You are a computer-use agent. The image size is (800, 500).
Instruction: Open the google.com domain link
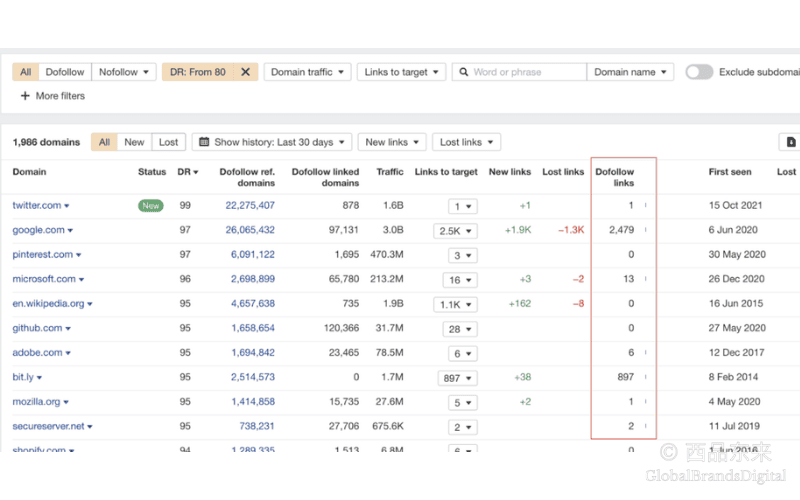click(39, 230)
